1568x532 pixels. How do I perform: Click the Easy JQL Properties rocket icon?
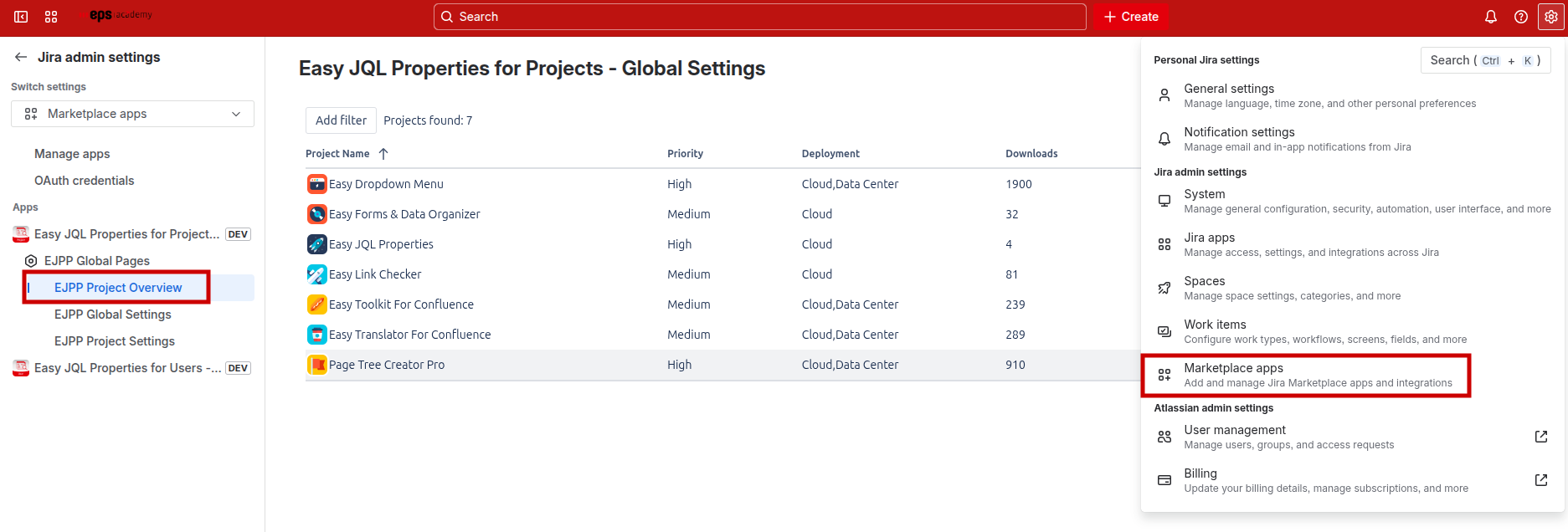point(317,244)
